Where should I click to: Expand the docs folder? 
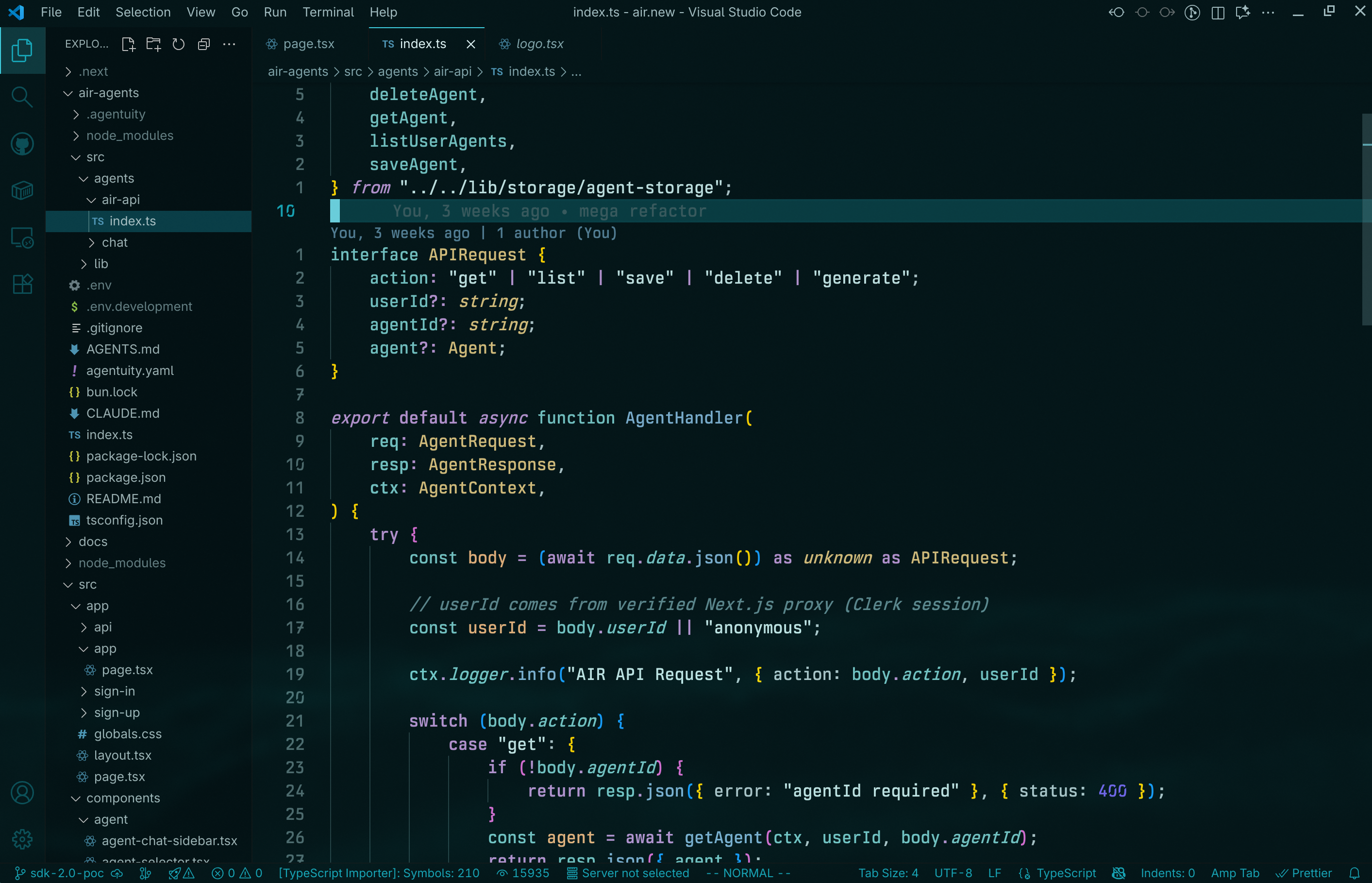[93, 541]
